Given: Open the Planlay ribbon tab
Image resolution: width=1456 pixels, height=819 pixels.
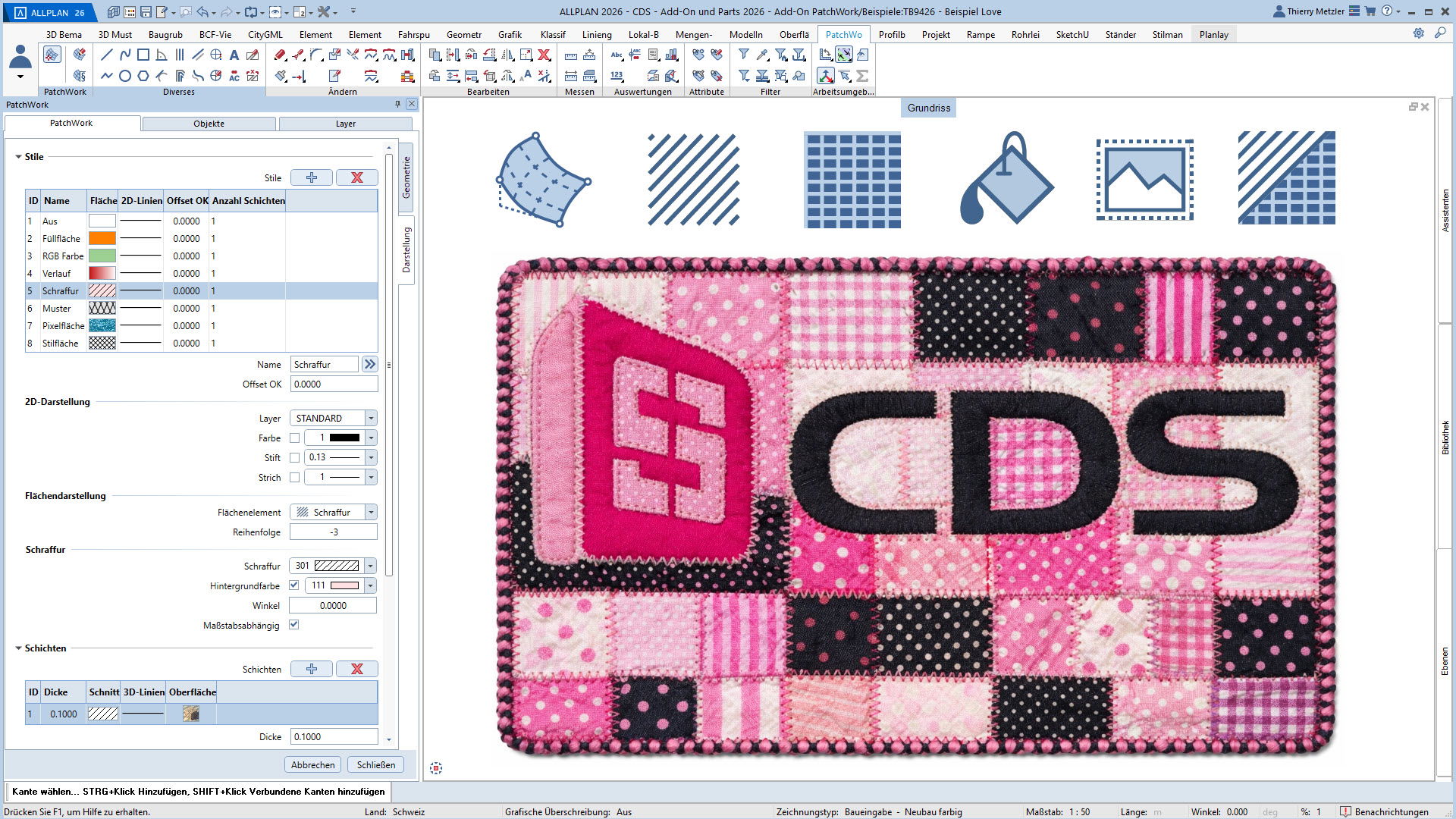Looking at the screenshot, I should pyautogui.click(x=1213, y=34).
